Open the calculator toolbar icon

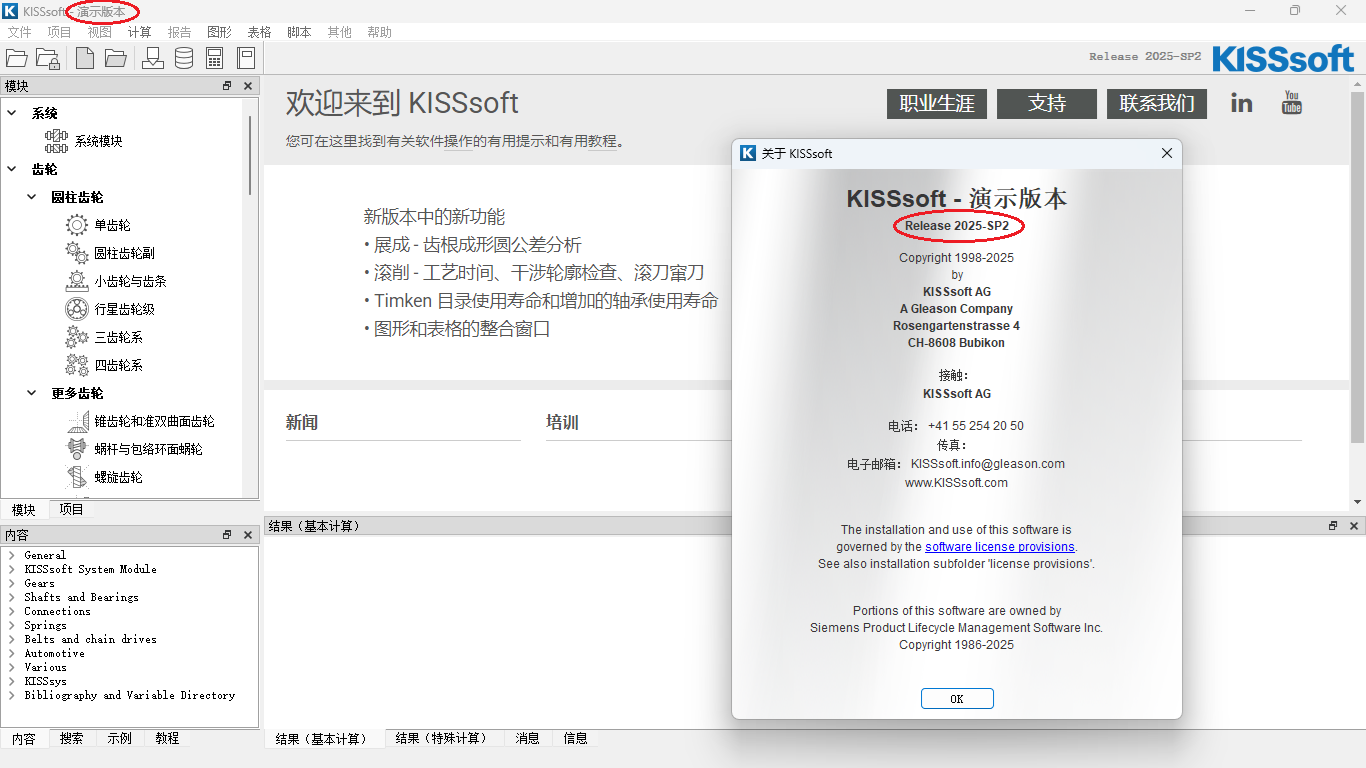pyautogui.click(x=214, y=58)
